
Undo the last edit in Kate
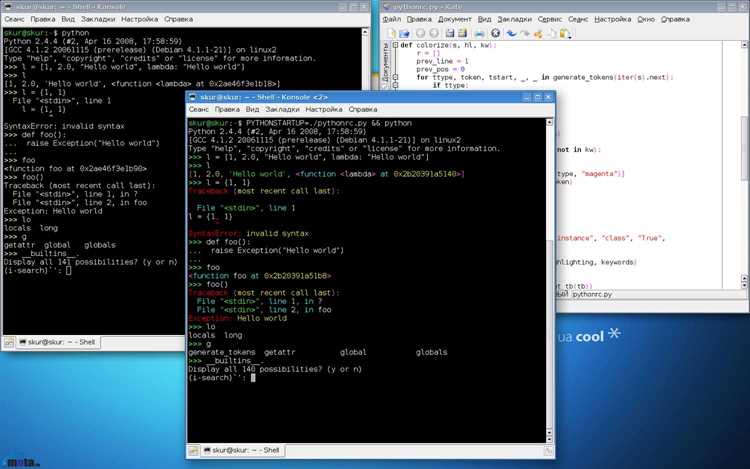512,33
